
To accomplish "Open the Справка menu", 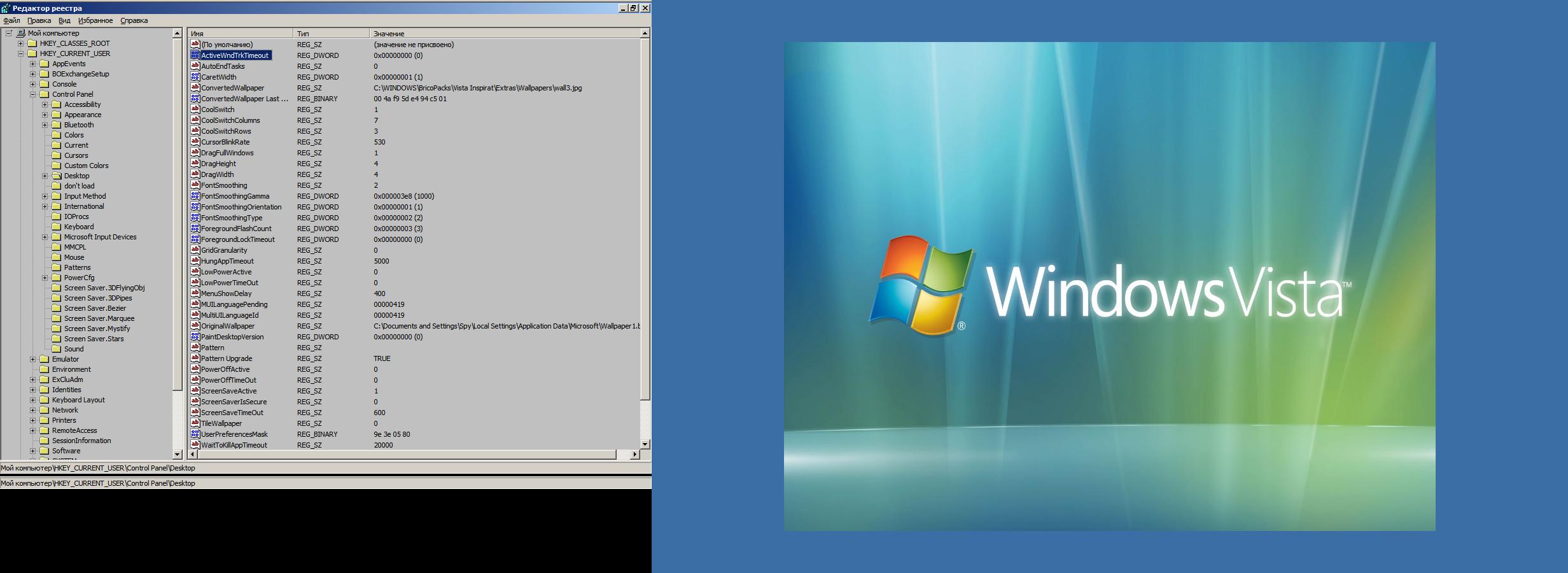I will pos(134,20).
